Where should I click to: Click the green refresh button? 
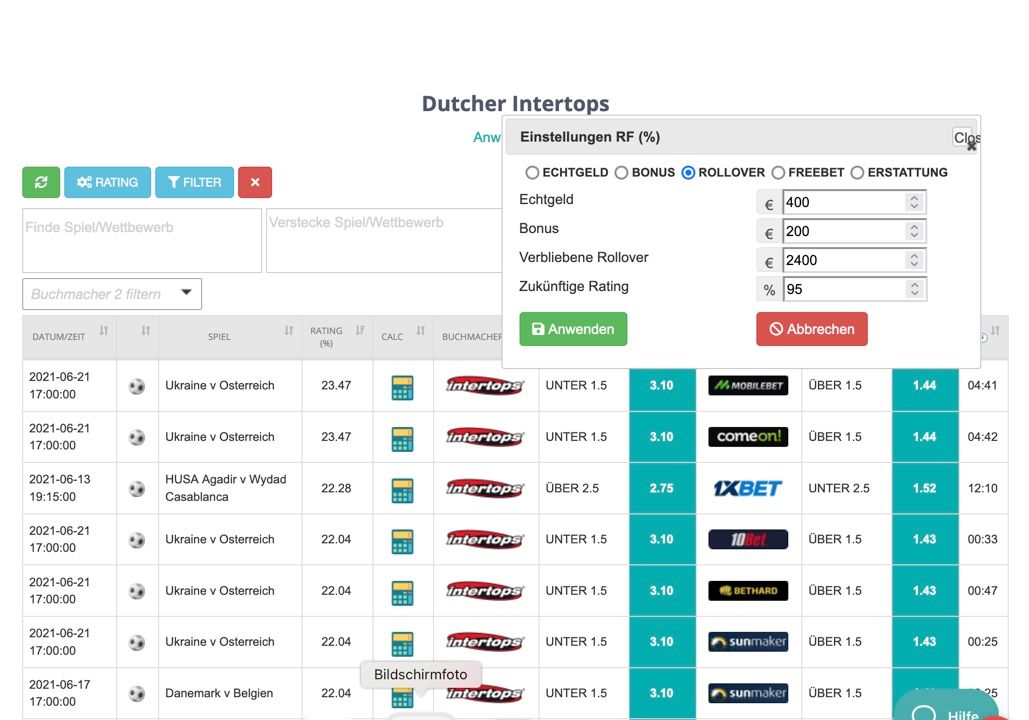coord(41,182)
